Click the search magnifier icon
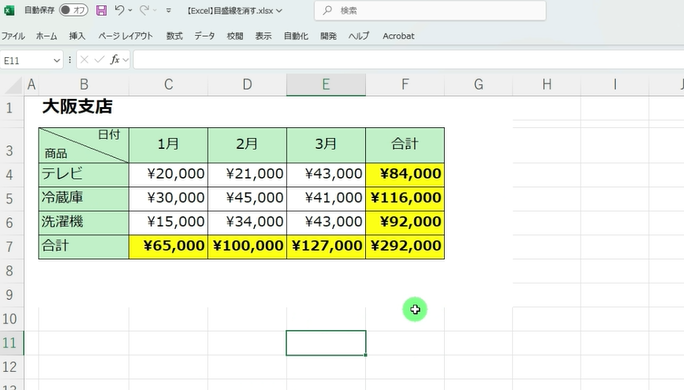Image resolution: width=684 pixels, height=390 pixels. coord(327,10)
